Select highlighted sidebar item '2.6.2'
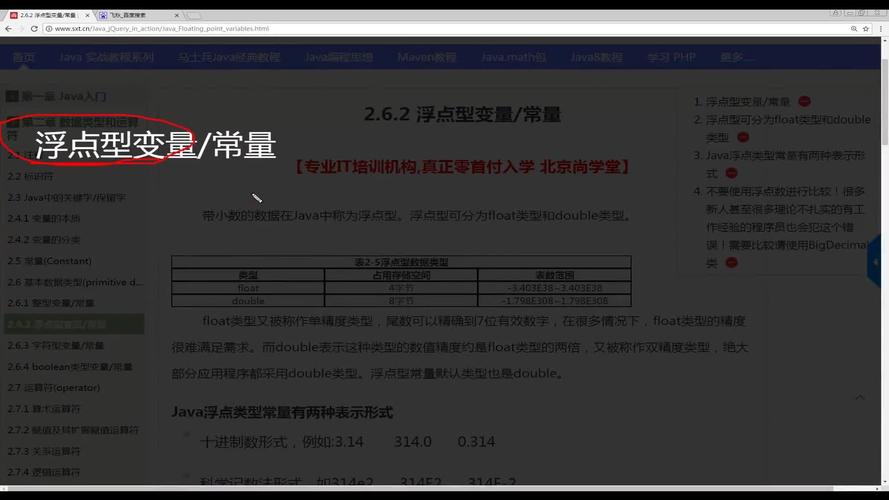Screen dimensions: 889x500 click(x=74, y=324)
